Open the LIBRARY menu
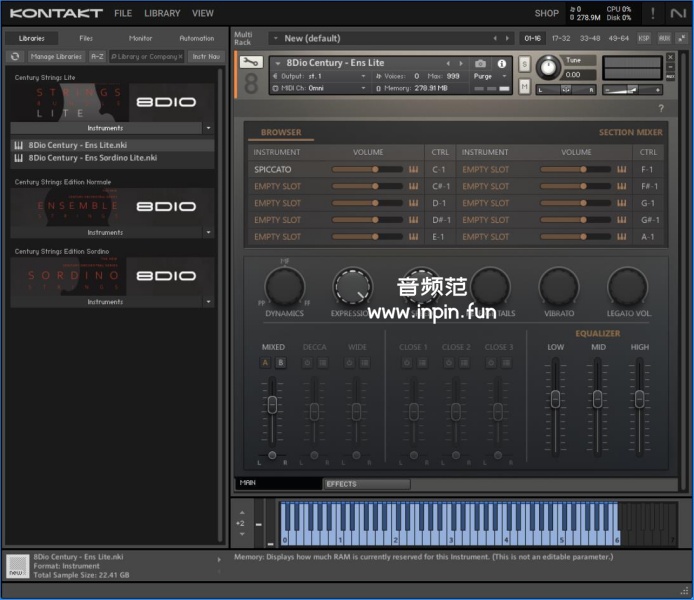694x600 pixels. click(162, 13)
